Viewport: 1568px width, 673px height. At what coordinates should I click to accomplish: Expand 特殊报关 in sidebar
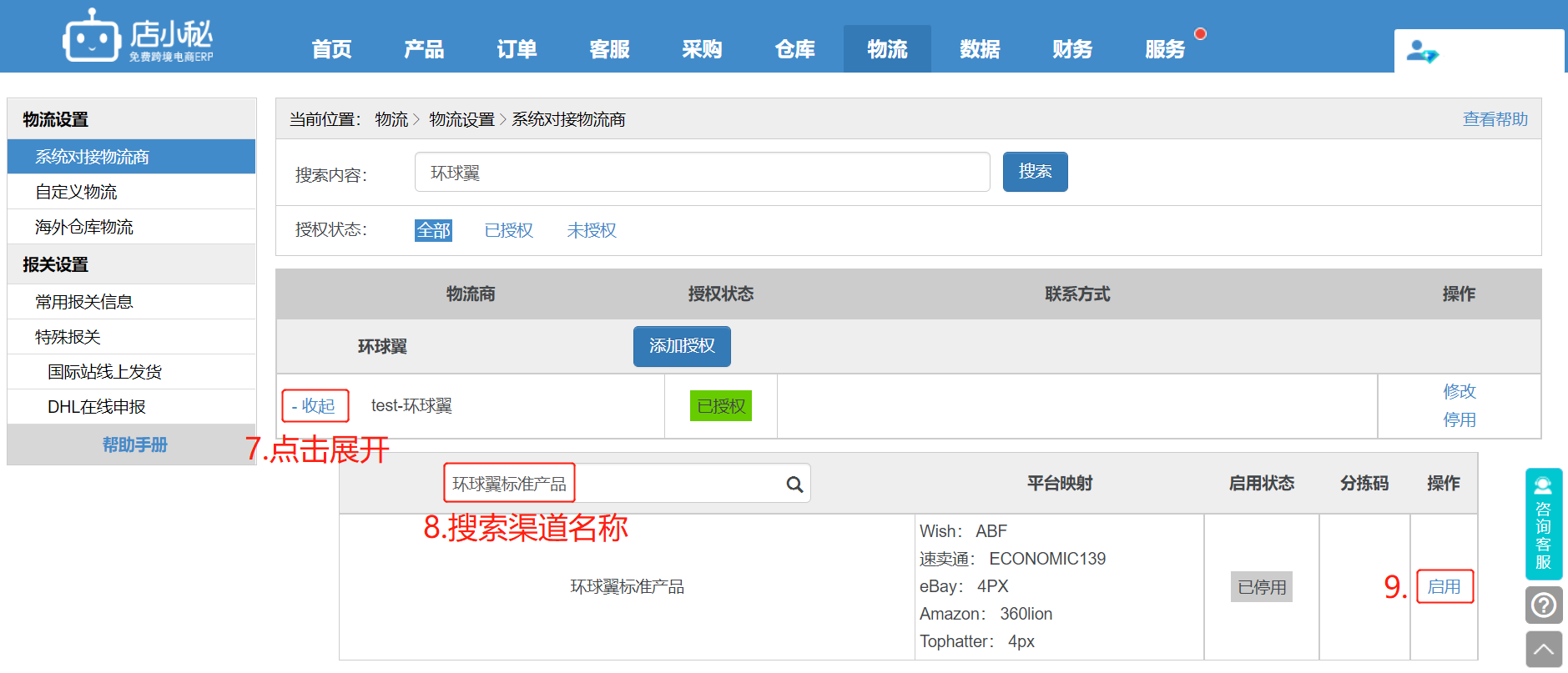coord(132,337)
